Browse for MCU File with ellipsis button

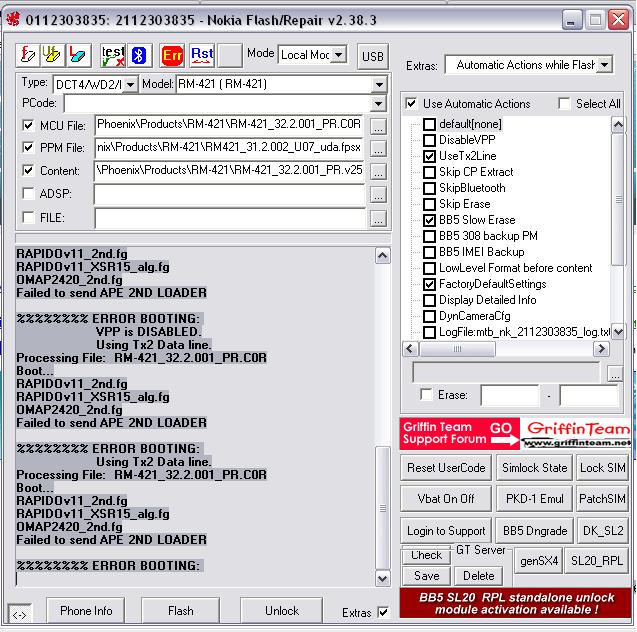[x=378, y=126]
